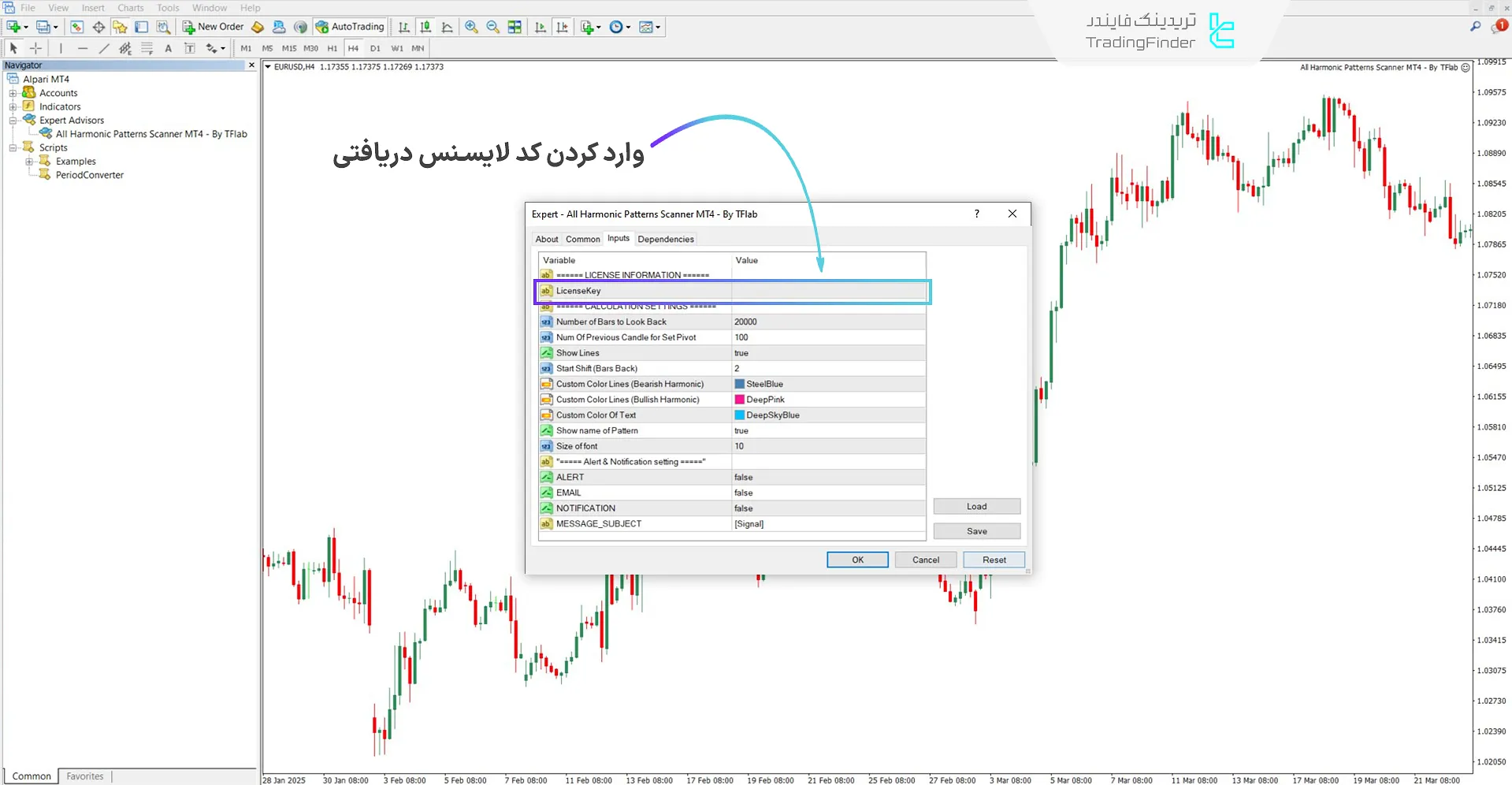The image size is (1512, 785).
Task: Enable chart auto scroll
Action: coord(540,26)
